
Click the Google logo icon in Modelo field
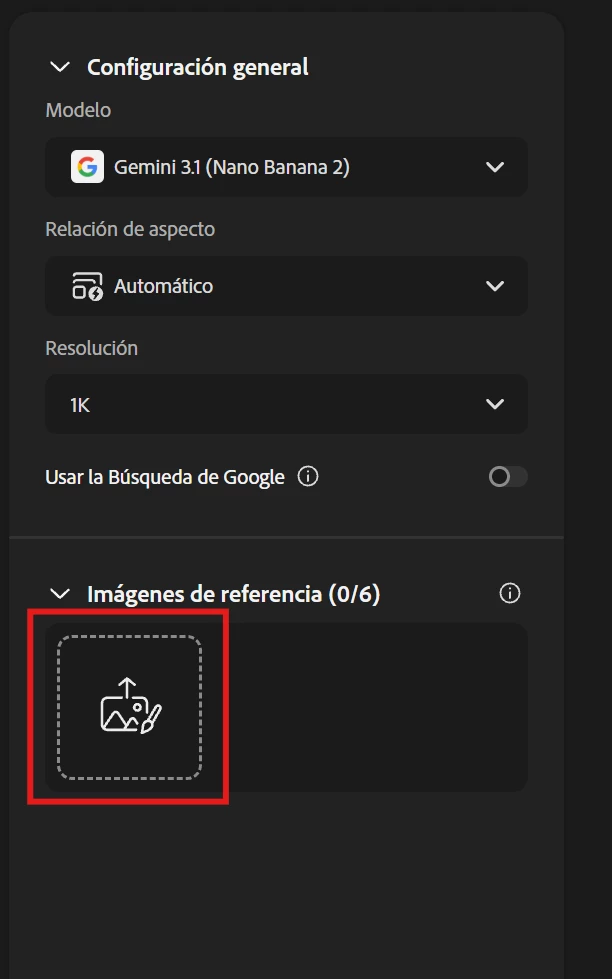(x=87, y=167)
